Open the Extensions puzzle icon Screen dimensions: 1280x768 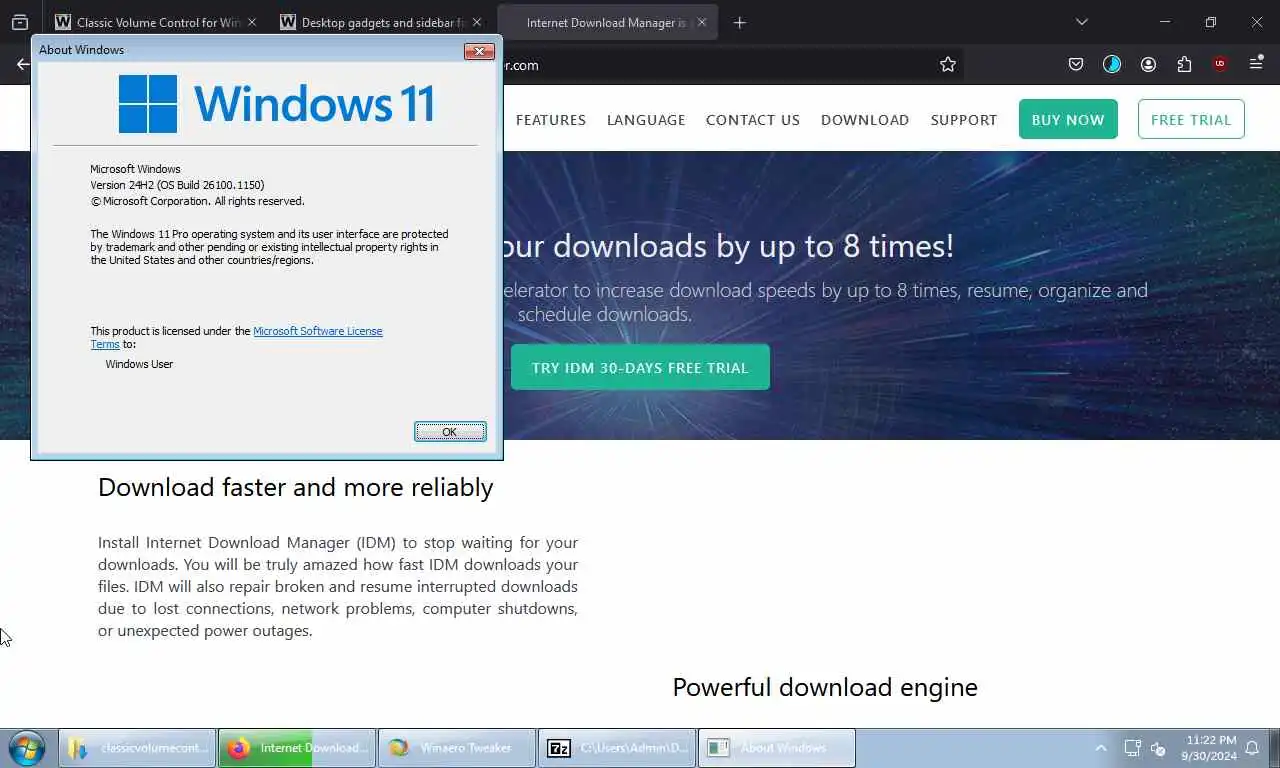coord(1184,64)
